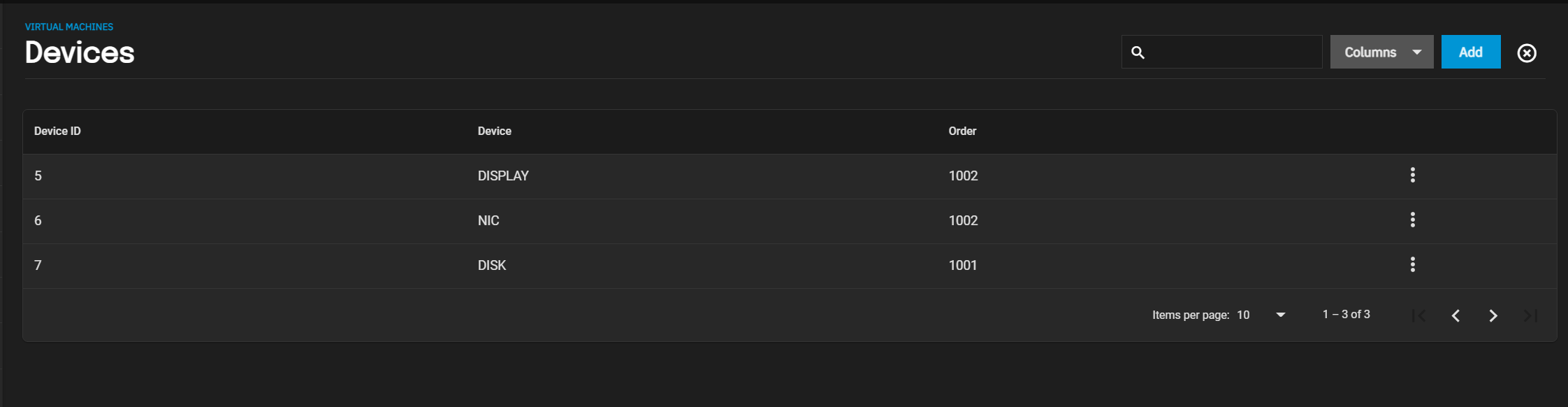The width and height of the screenshot is (1568, 407).
Task: Go to the next page
Action: pos(1493,315)
